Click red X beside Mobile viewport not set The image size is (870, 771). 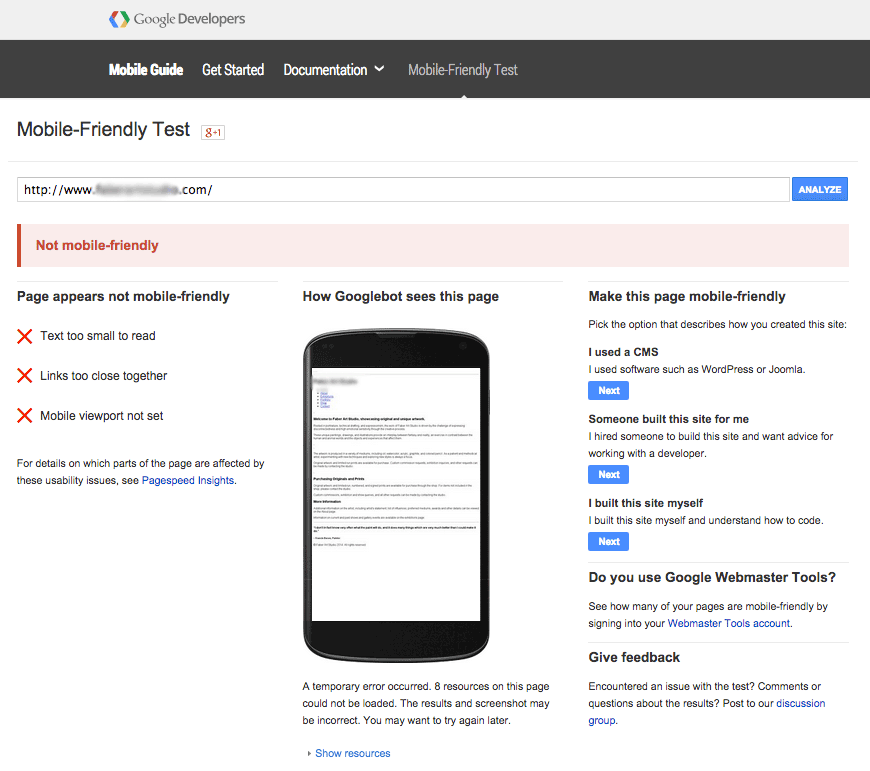[24, 416]
